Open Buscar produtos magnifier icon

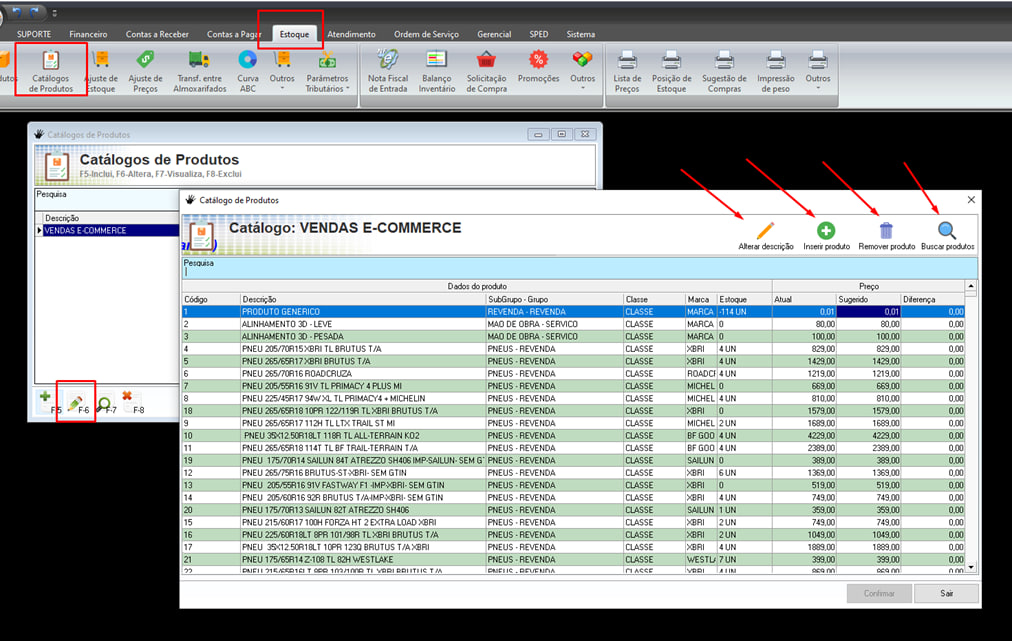pyautogui.click(x=947, y=233)
